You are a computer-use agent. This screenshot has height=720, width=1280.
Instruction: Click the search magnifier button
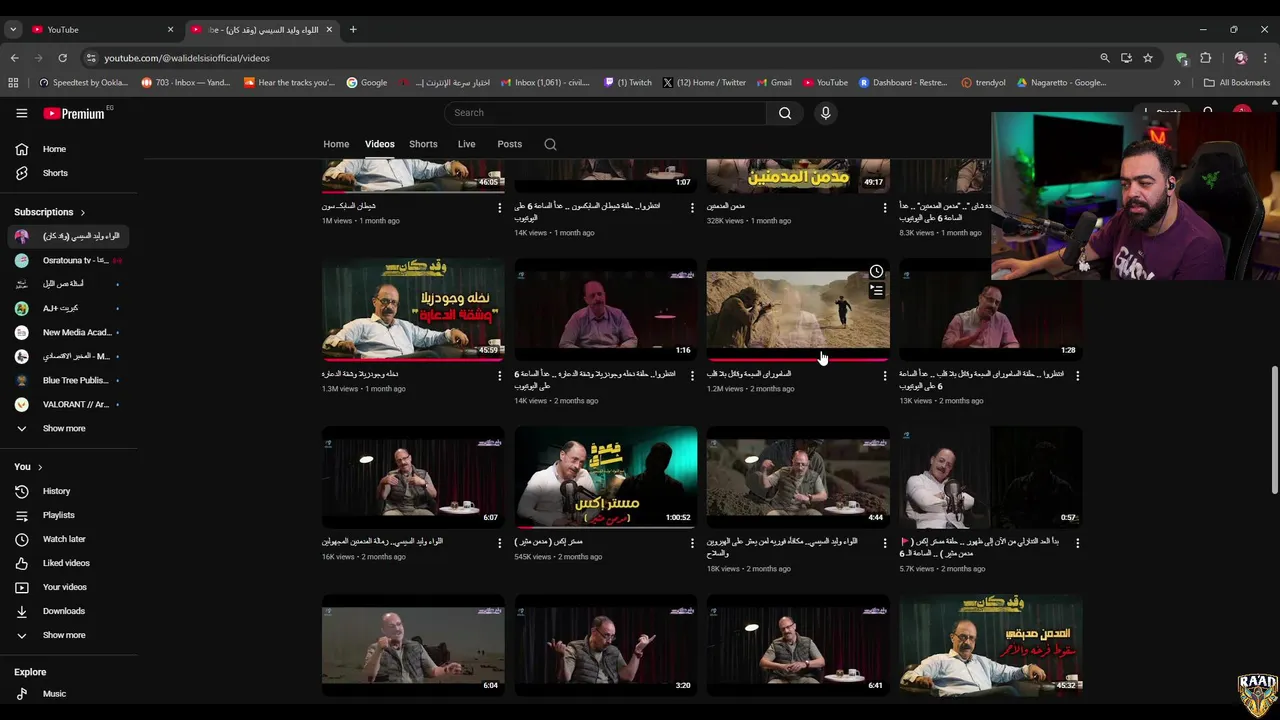click(x=785, y=113)
